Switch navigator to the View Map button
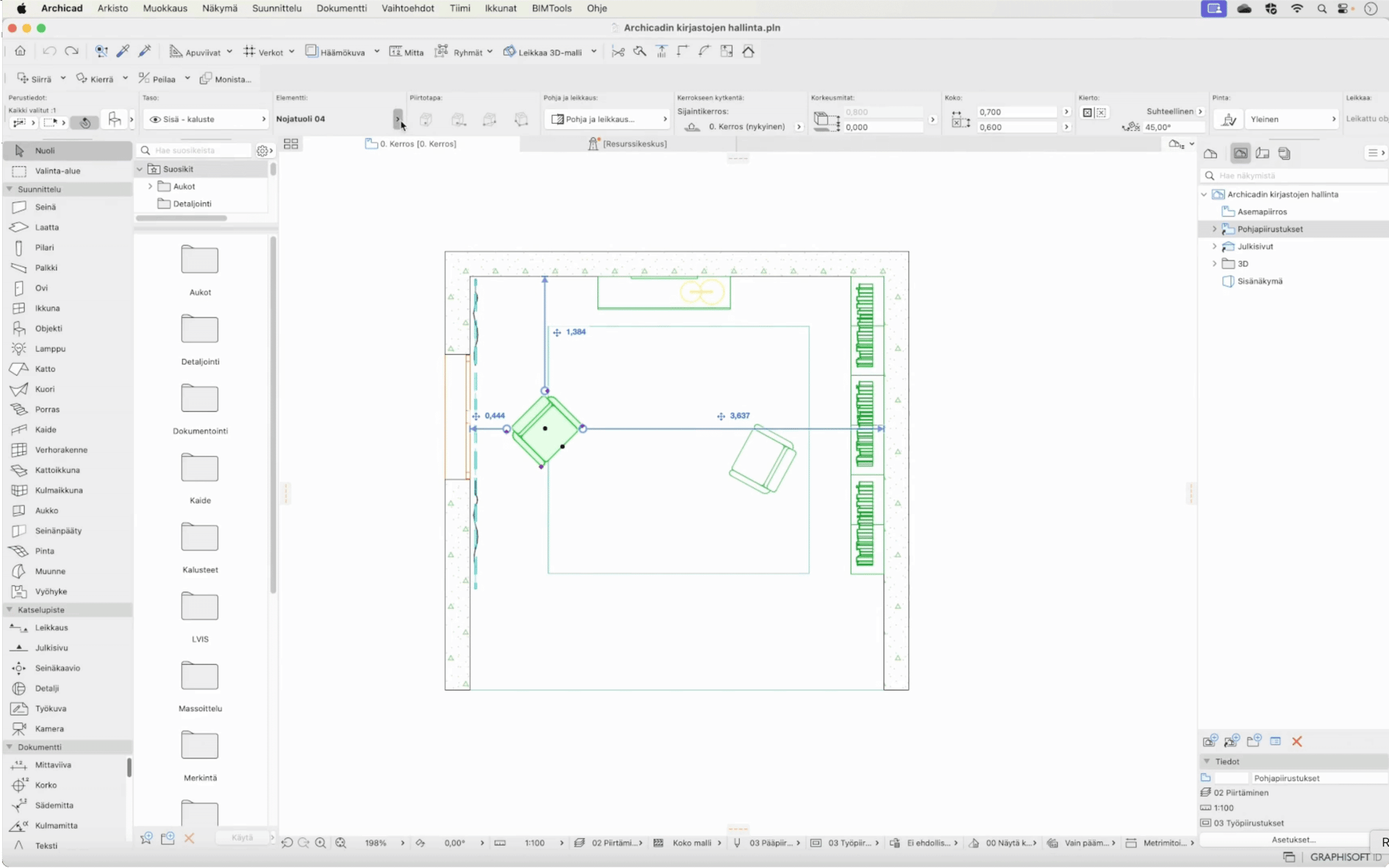 (1240, 153)
